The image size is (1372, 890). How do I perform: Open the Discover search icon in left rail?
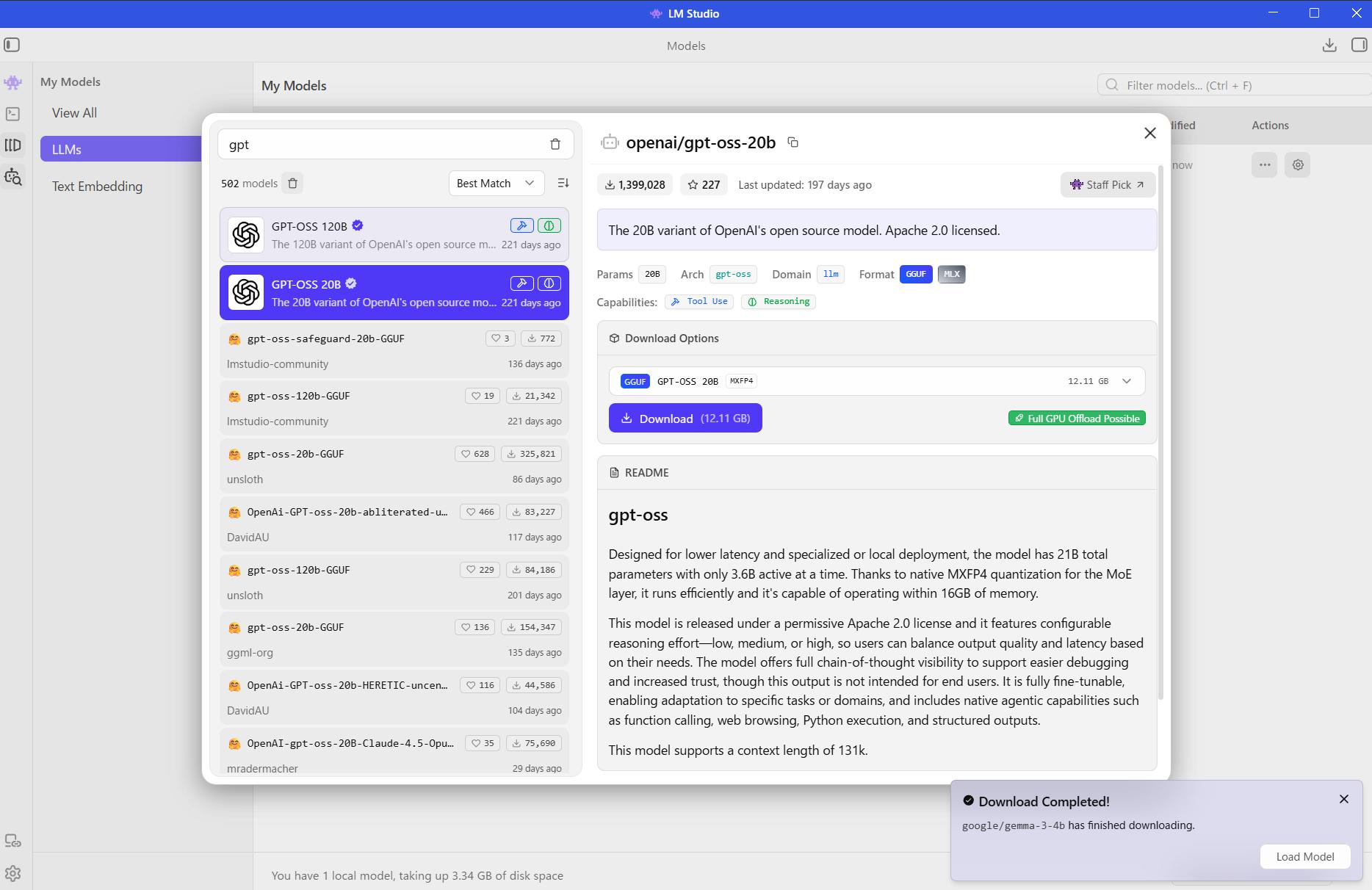point(12,177)
